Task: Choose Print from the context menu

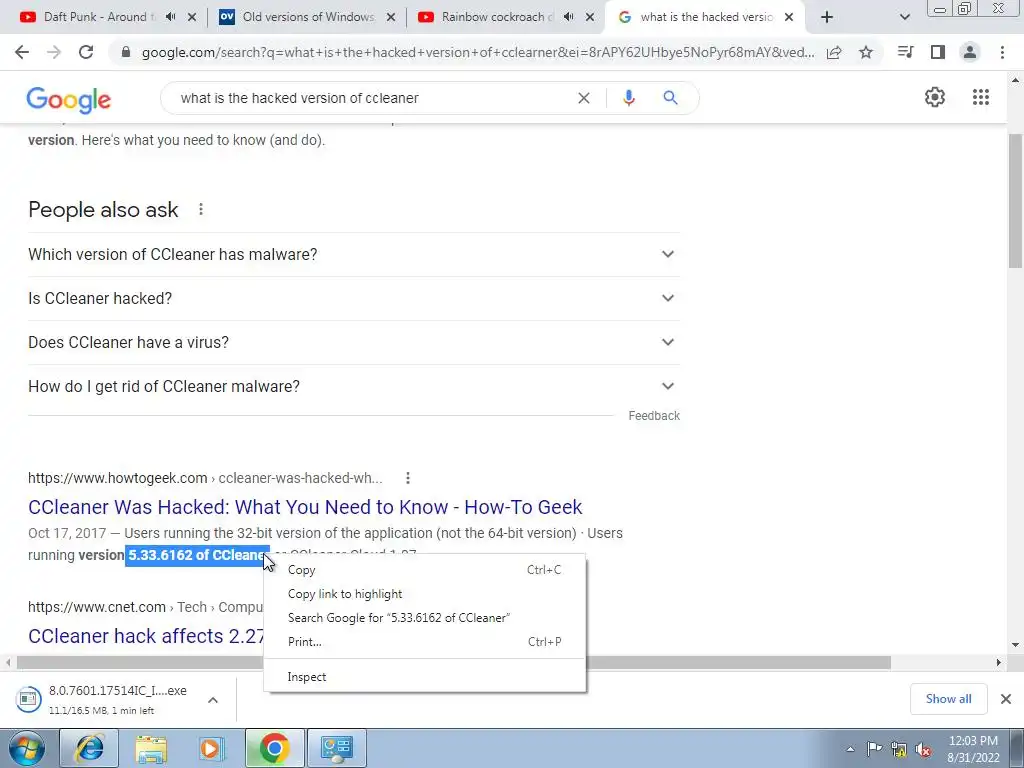Action: tap(424, 642)
